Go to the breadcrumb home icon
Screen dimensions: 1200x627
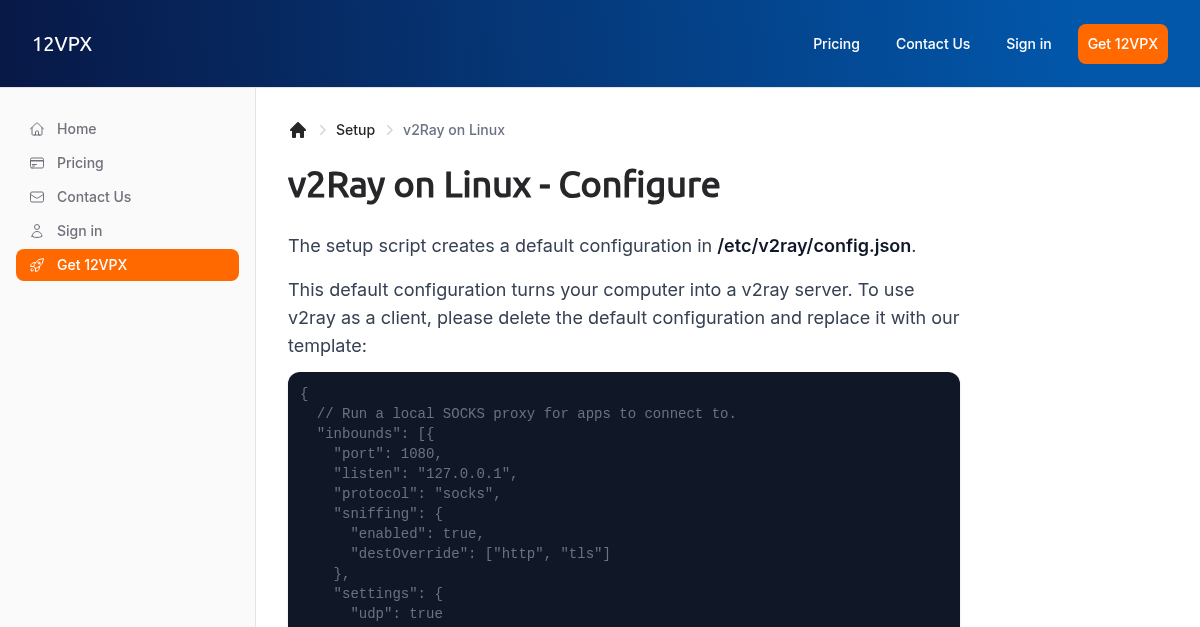pyautogui.click(x=298, y=130)
